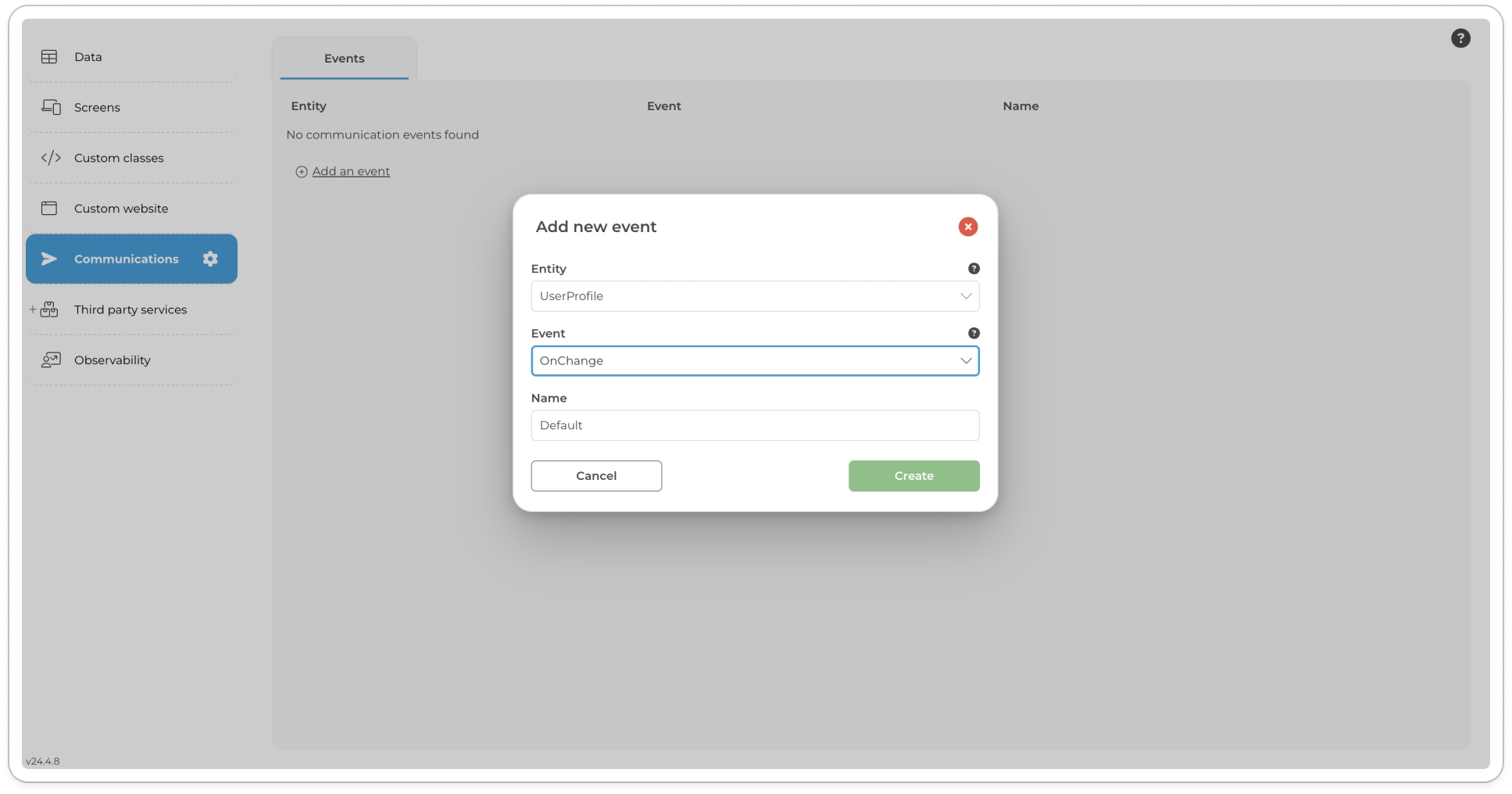The width and height of the screenshot is (1512, 794).
Task: Close the Add new event dialog
Action: [x=967, y=227]
